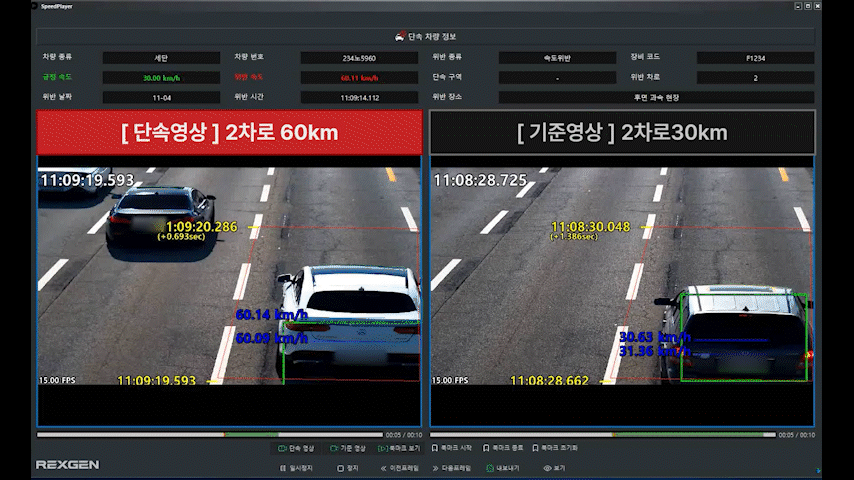Viewport: 854px width, 480px height.
Task: Advance to next frame (다음프레임)
Action: click(x=452, y=468)
